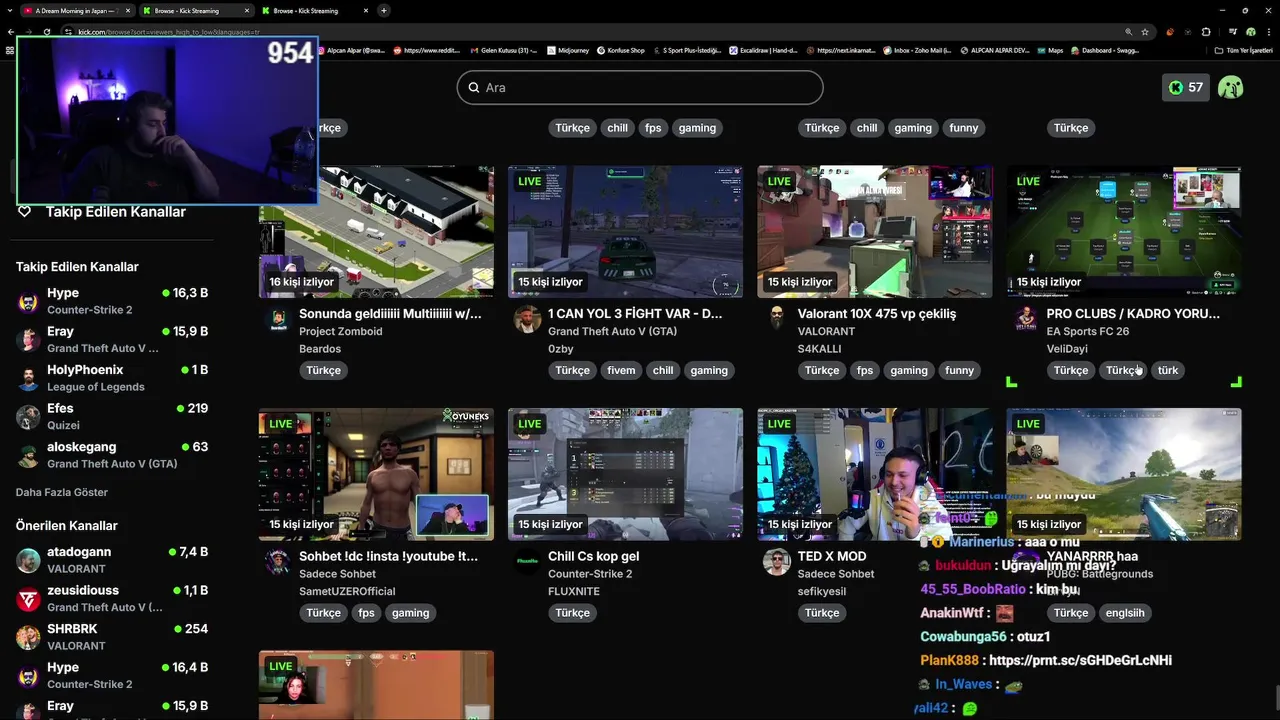Open SHRBRK recommended channel avatar
The width and height of the screenshot is (1280, 720).
28,637
